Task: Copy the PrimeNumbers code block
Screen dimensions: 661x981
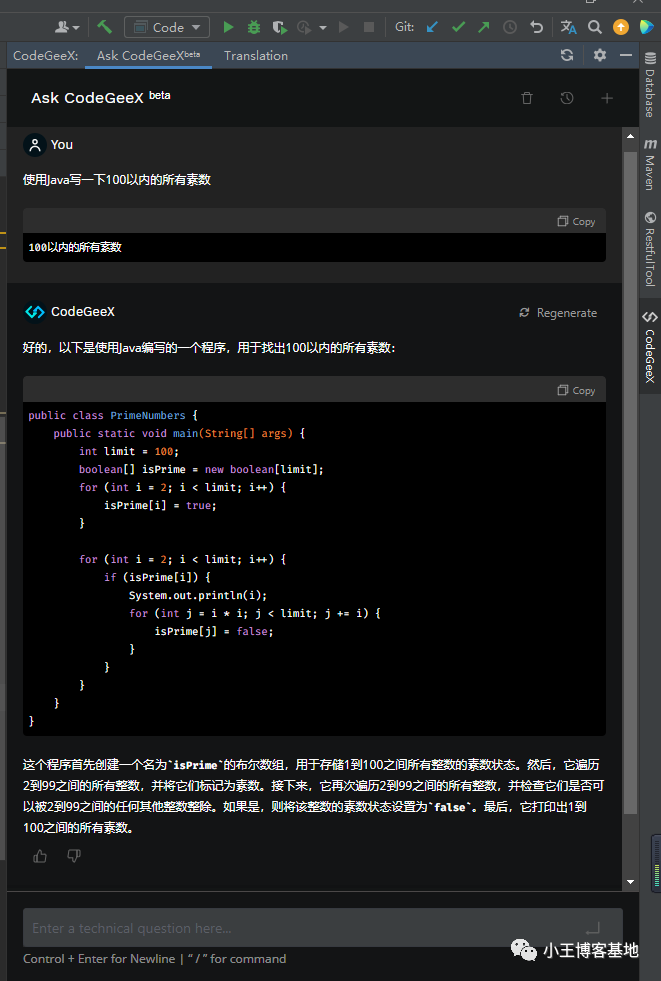Action: 577,390
